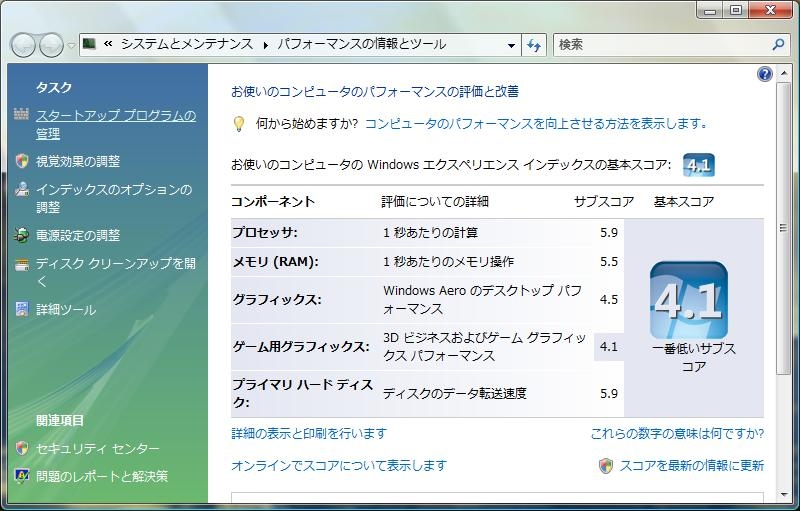Click the disk cleanup icon in sidebar
Screen dimensions: 800x511
coord(21,264)
